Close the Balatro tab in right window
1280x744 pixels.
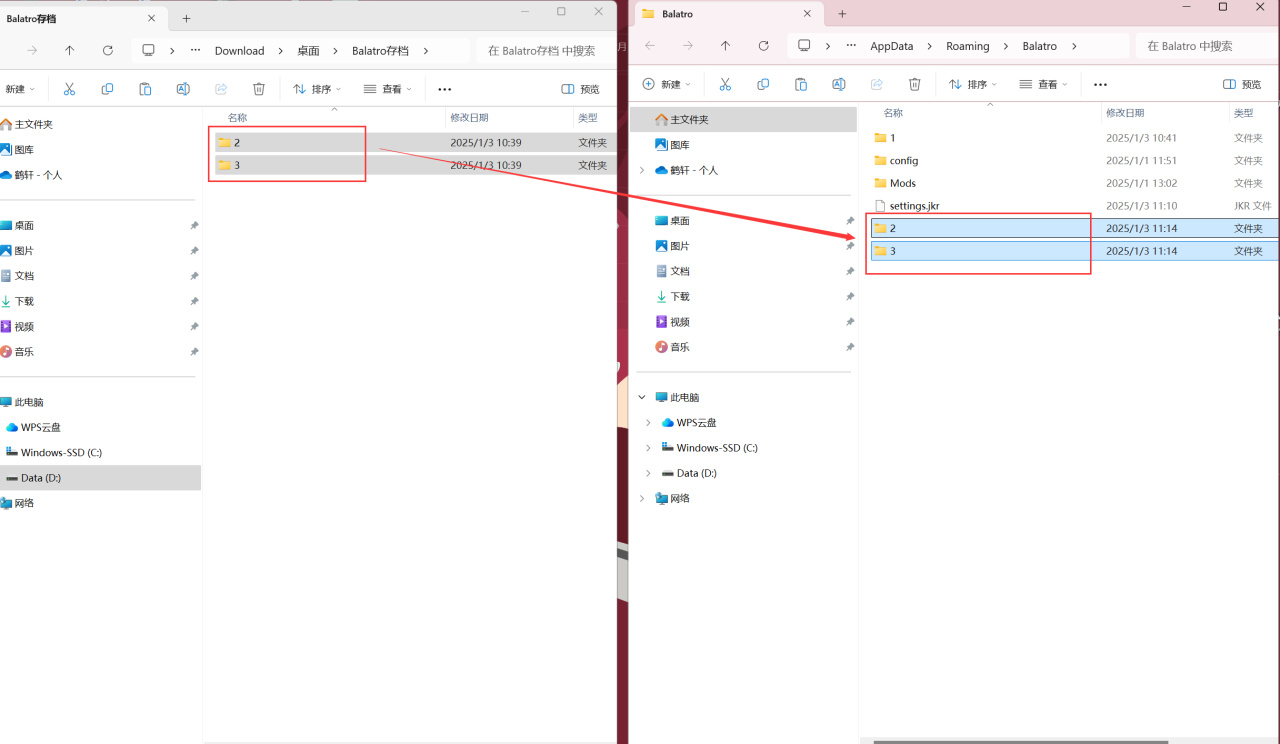(x=808, y=14)
